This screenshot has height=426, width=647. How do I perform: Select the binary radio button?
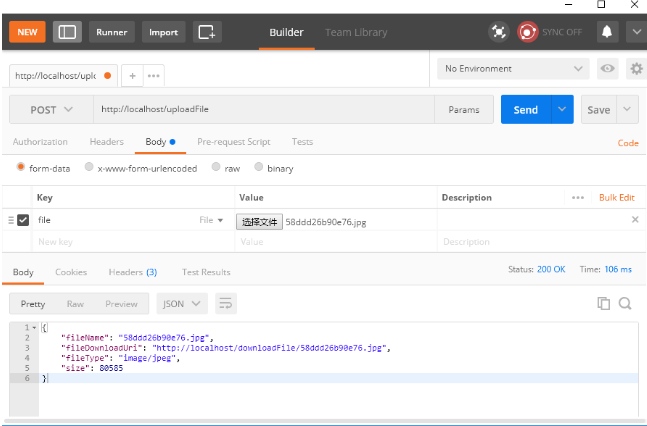click(x=258, y=167)
